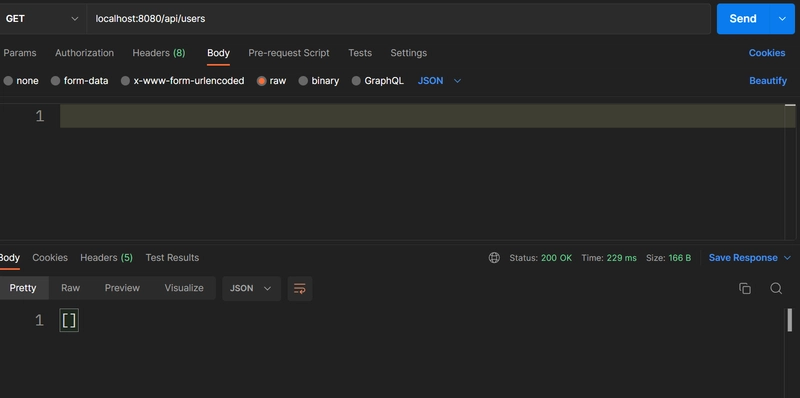Click the request URL input field
The image size is (800, 398).
pos(398,19)
